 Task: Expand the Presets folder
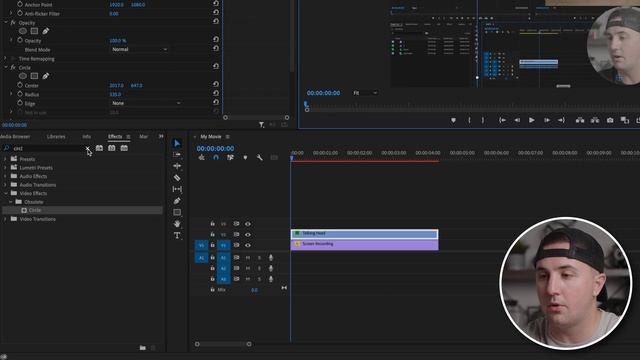[x=5, y=159]
